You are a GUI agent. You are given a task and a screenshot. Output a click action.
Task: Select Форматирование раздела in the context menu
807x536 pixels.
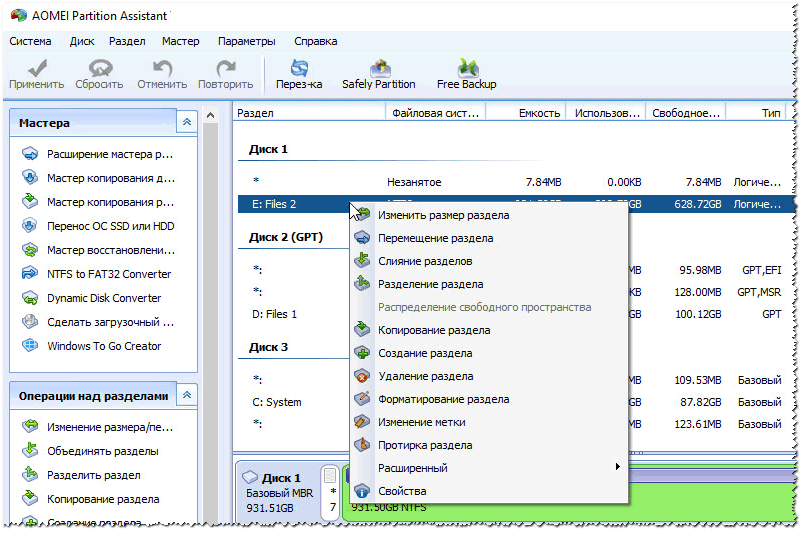[442, 400]
